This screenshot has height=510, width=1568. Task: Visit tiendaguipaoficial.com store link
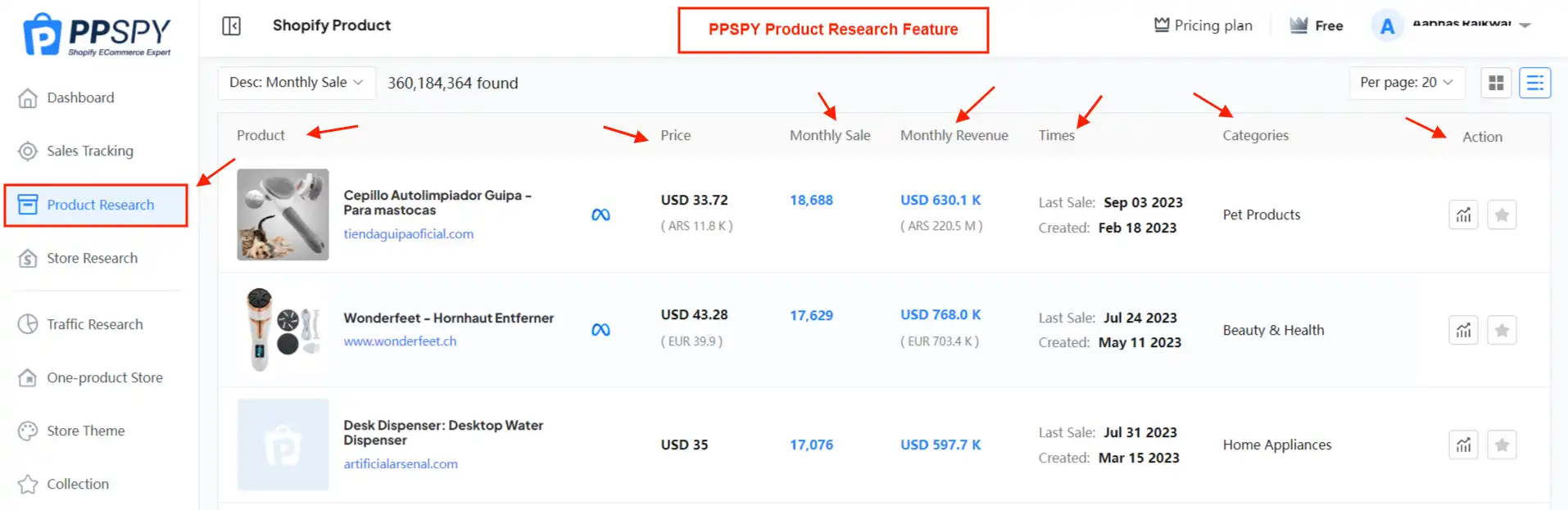coord(408,234)
